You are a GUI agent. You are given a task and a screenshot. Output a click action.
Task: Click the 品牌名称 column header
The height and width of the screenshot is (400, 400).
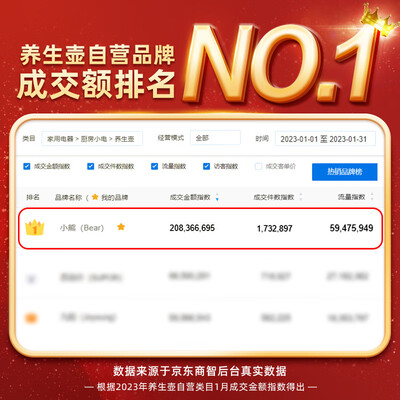(x=68, y=197)
